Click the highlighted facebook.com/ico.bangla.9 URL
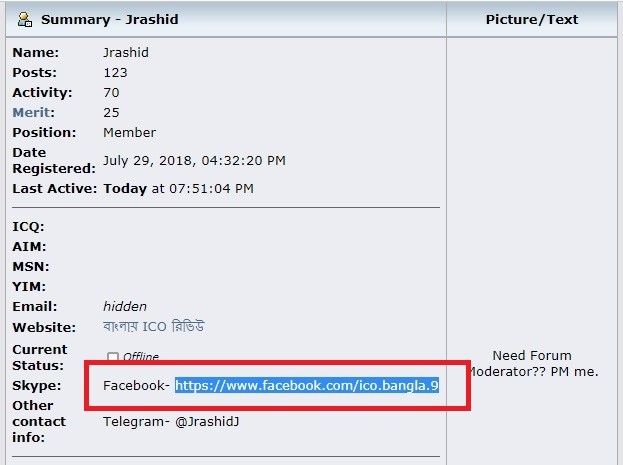This screenshot has height=465, width=623. click(x=307, y=385)
